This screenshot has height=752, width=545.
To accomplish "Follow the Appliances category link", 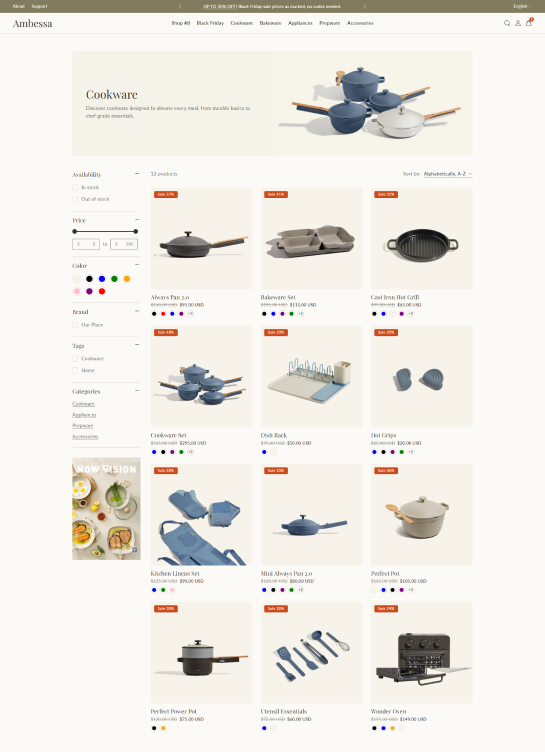I will (x=84, y=415).
